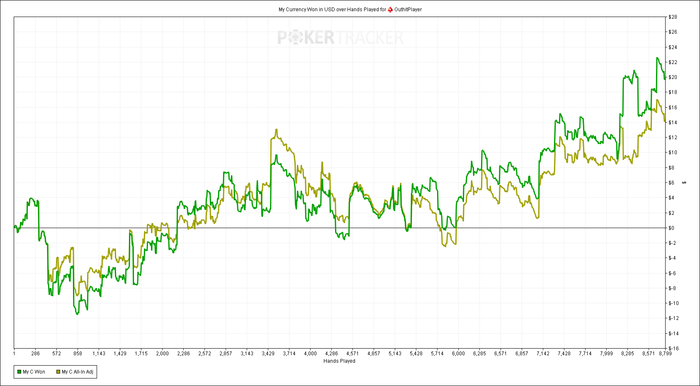Click the "$28" y-axis tick label
The height and width of the screenshot is (386, 700).
674,17
